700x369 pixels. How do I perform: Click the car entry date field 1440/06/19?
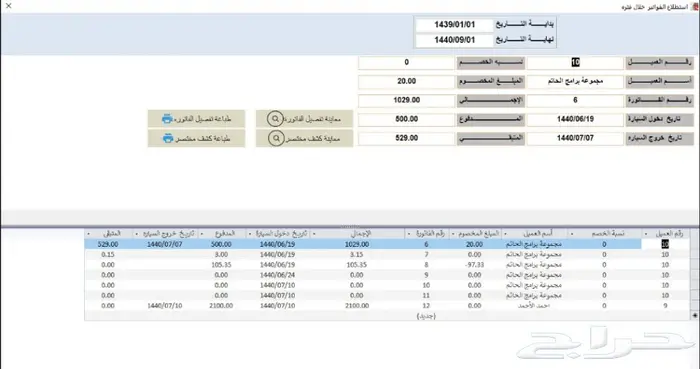click(x=575, y=119)
